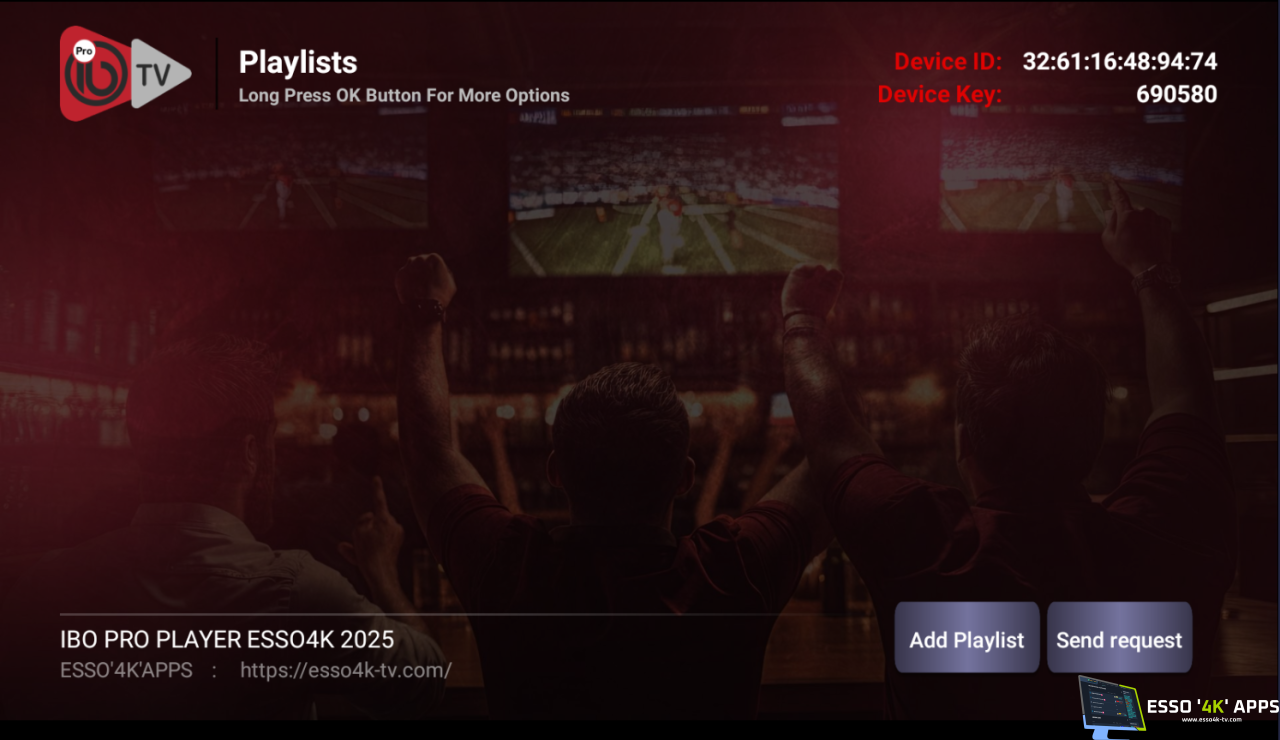1280x740 pixels.
Task: Click the small www.esso4k-tv.com watermark link
Action: pyautogui.click(x=1212, y=720)
